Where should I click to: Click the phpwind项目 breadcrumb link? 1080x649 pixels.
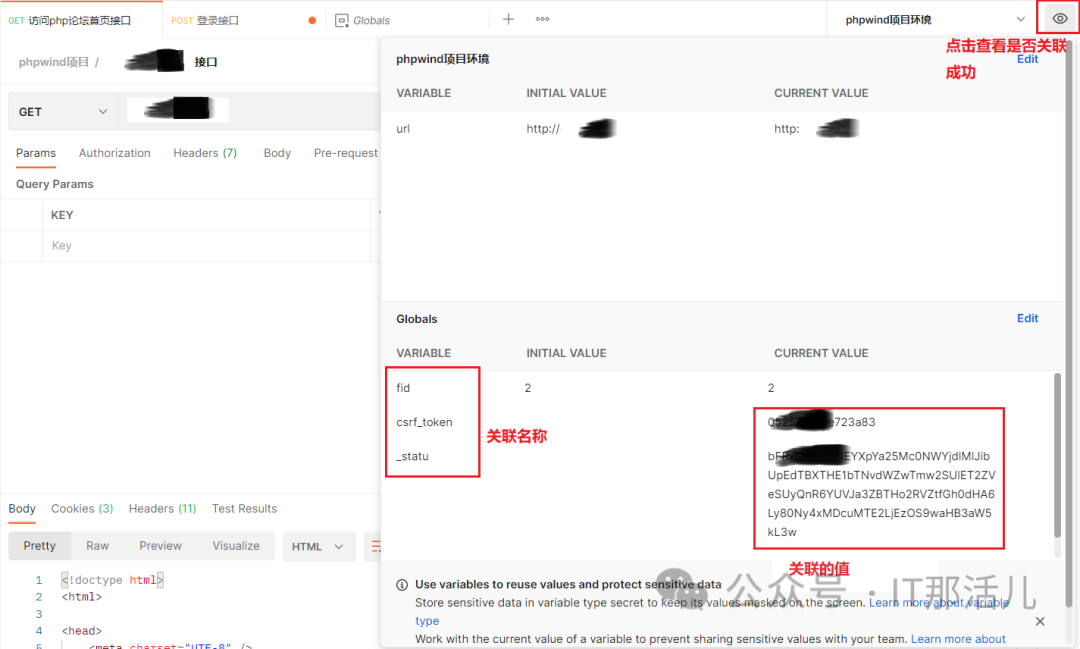[54, 62]
